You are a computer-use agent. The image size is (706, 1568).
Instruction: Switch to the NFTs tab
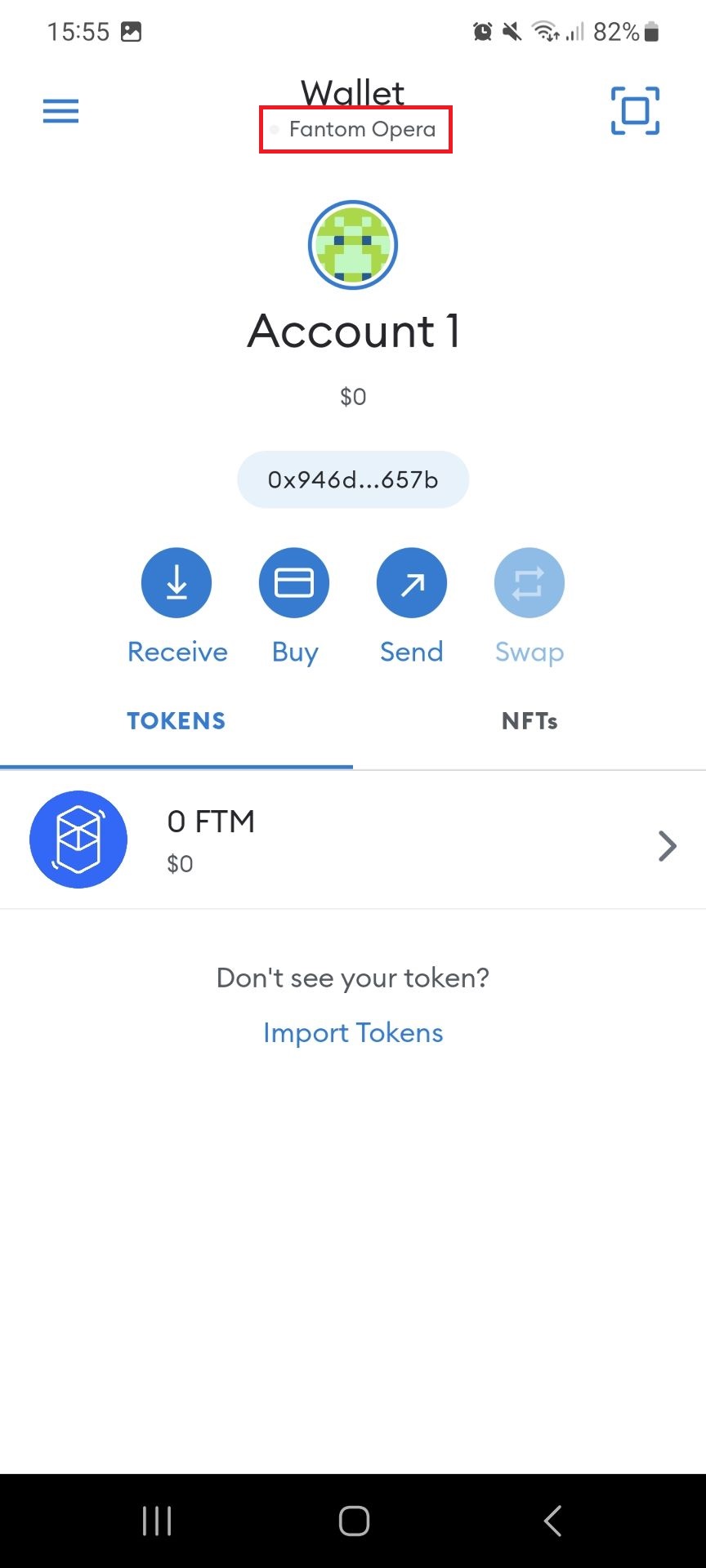point(529,721)
